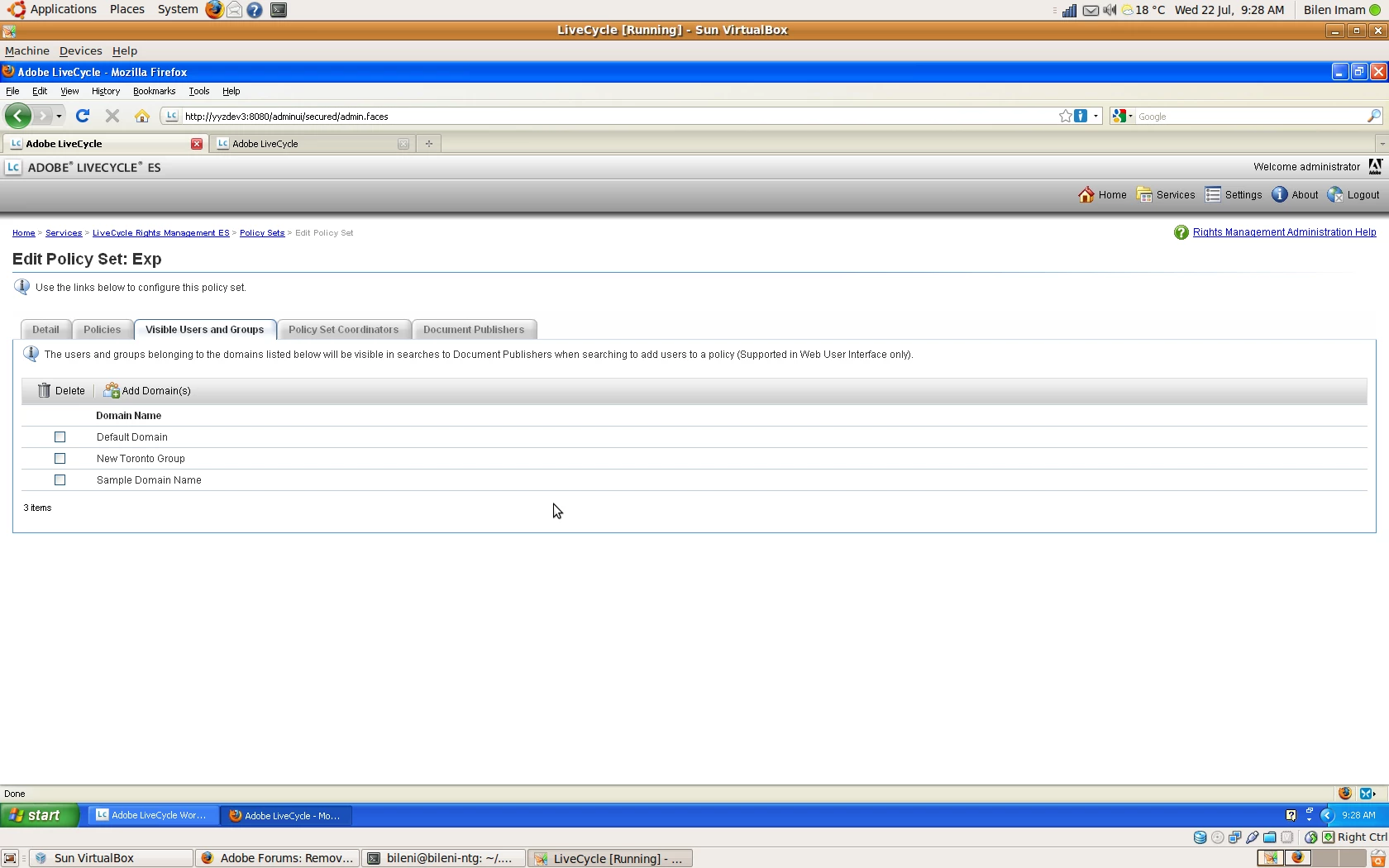
Task: Click the Add Domain(s) icon
Action: click(x=111, y=390)
